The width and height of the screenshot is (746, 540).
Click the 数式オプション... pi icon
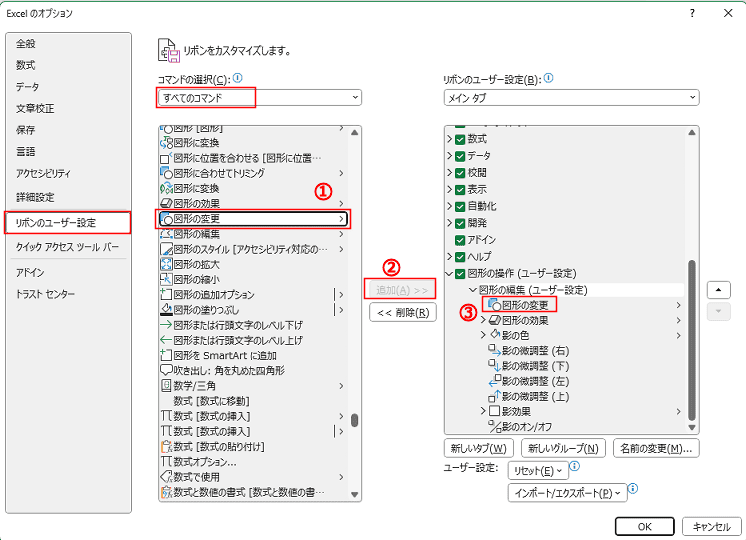[x=166, y=461]
